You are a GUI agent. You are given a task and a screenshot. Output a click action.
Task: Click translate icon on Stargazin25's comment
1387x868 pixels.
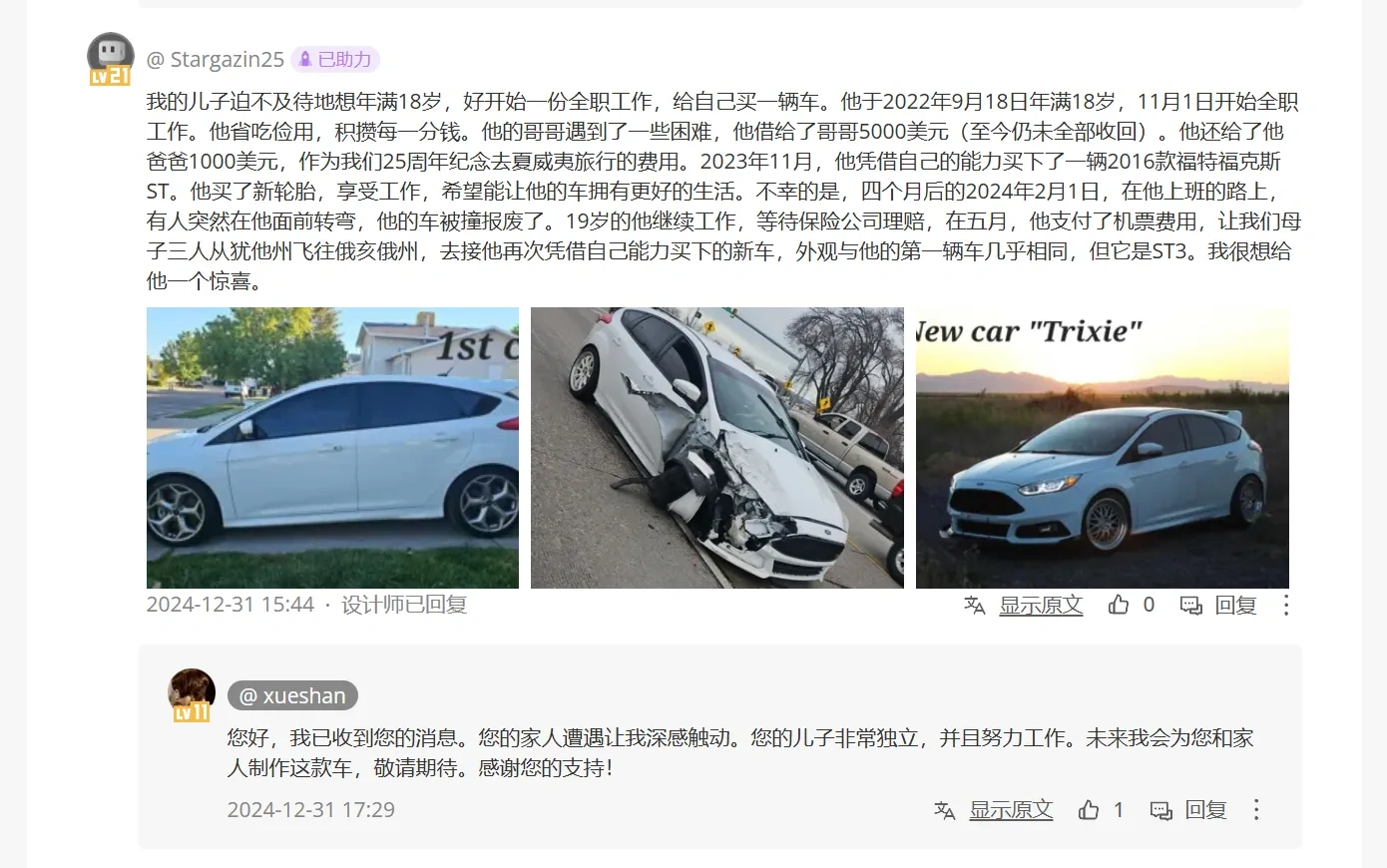(975, 605)
